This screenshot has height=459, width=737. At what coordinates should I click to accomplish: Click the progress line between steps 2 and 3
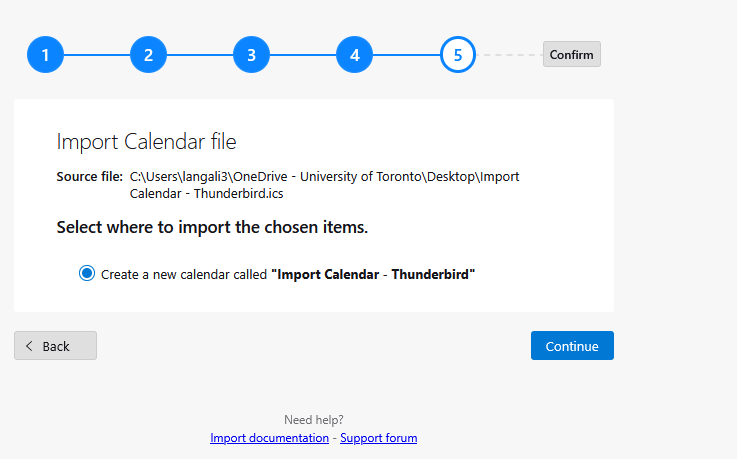[x=199, y=55]
